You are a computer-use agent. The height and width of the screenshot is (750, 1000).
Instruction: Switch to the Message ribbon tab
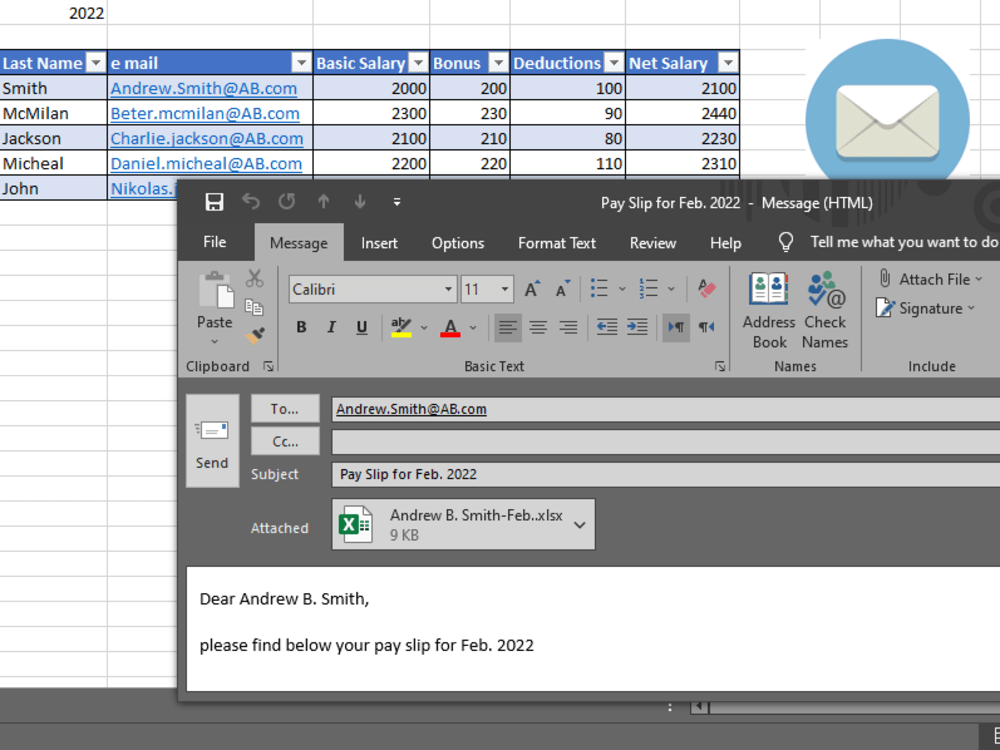[x=298, y=243]
